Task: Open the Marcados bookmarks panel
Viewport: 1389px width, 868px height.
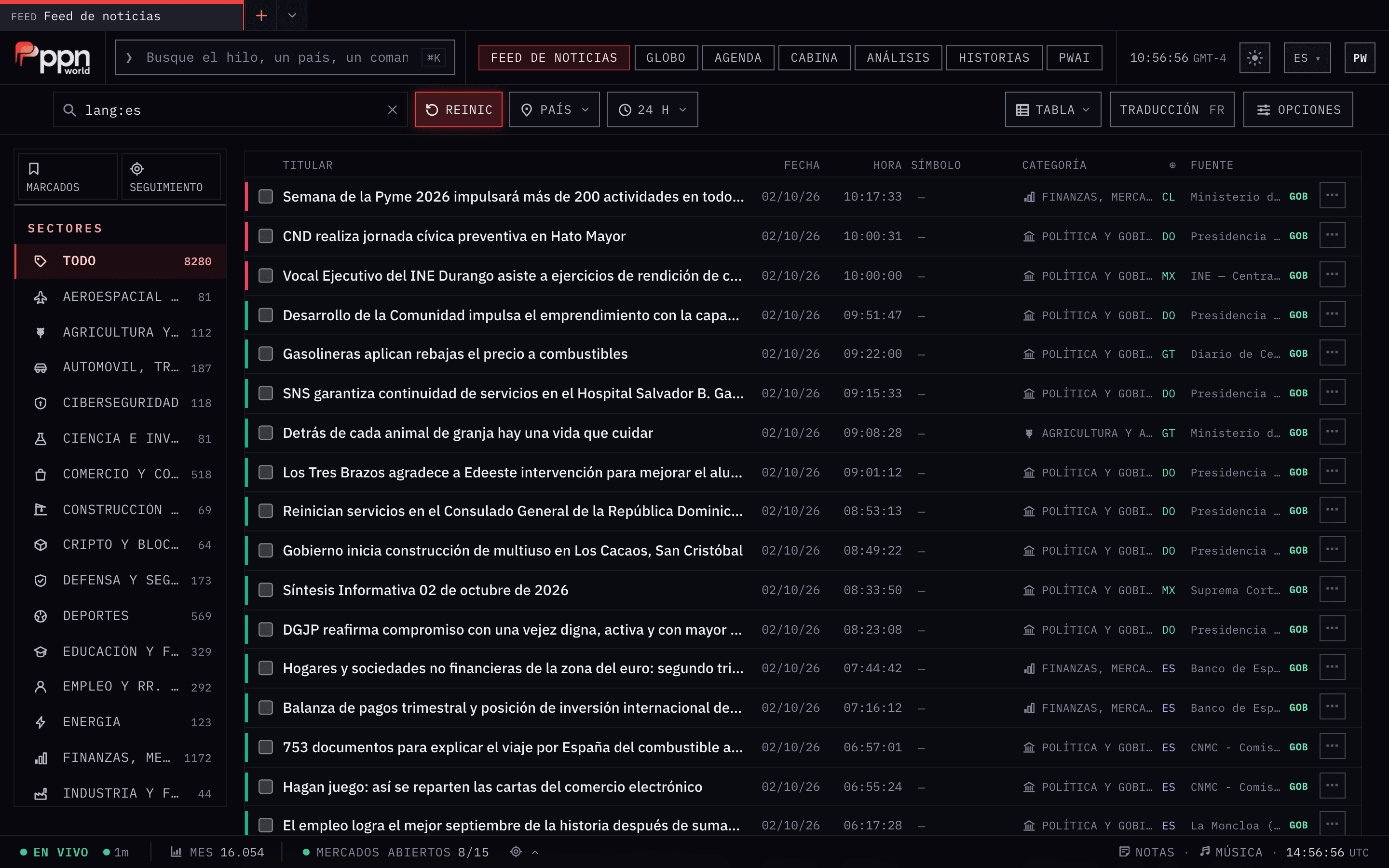Action: 68,177
